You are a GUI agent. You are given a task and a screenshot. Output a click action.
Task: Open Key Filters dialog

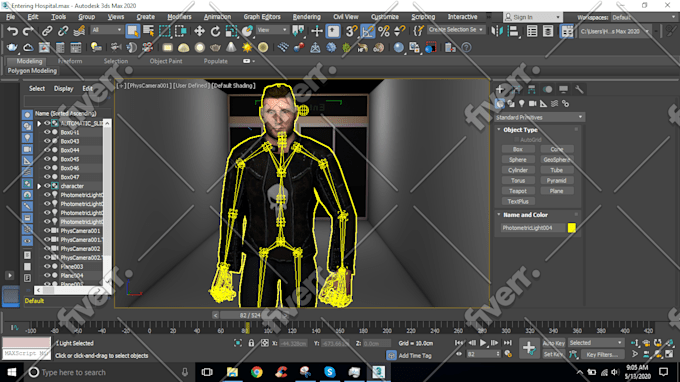click(602, 354)
